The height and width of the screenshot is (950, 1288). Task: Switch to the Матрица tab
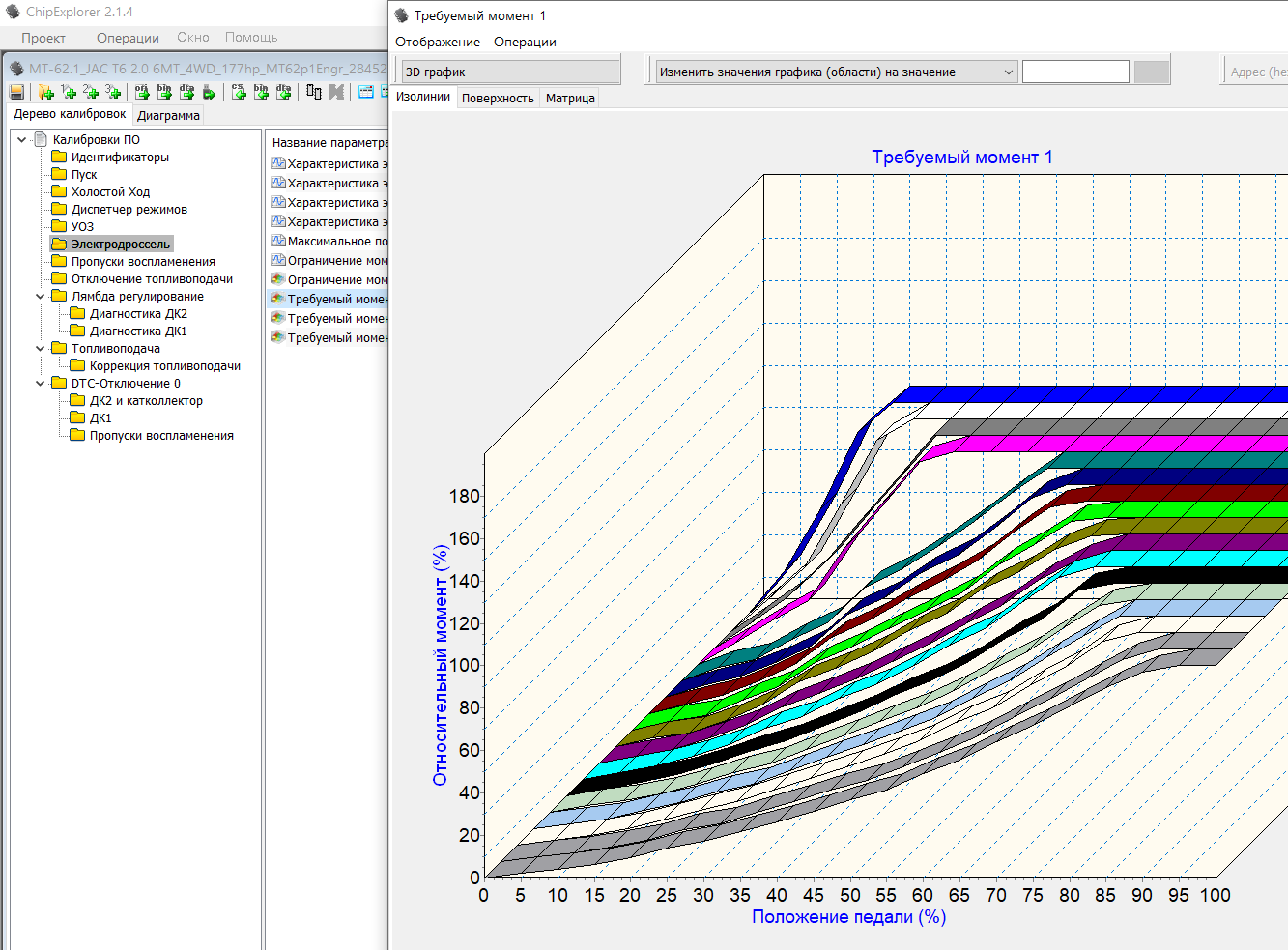(x=570, y=99)
